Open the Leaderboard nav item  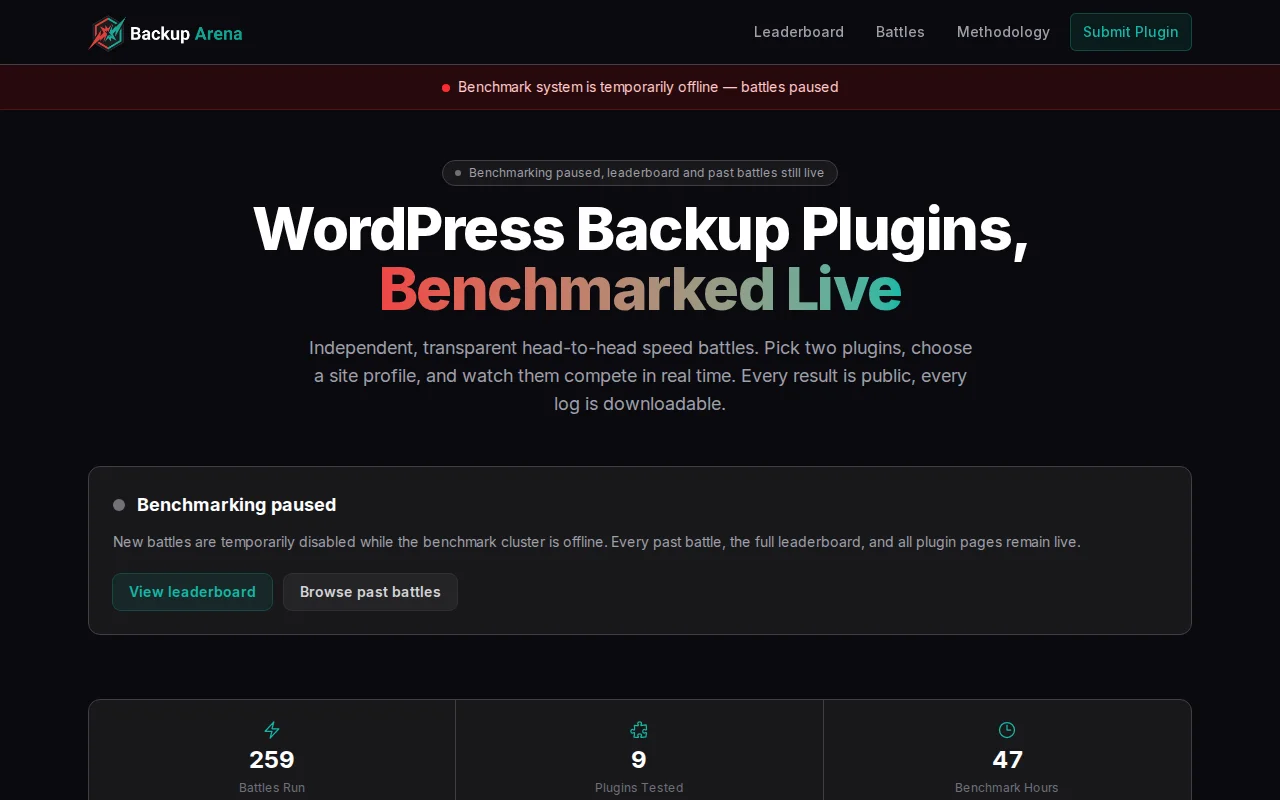pyautogui.click(x=799, y=32)
